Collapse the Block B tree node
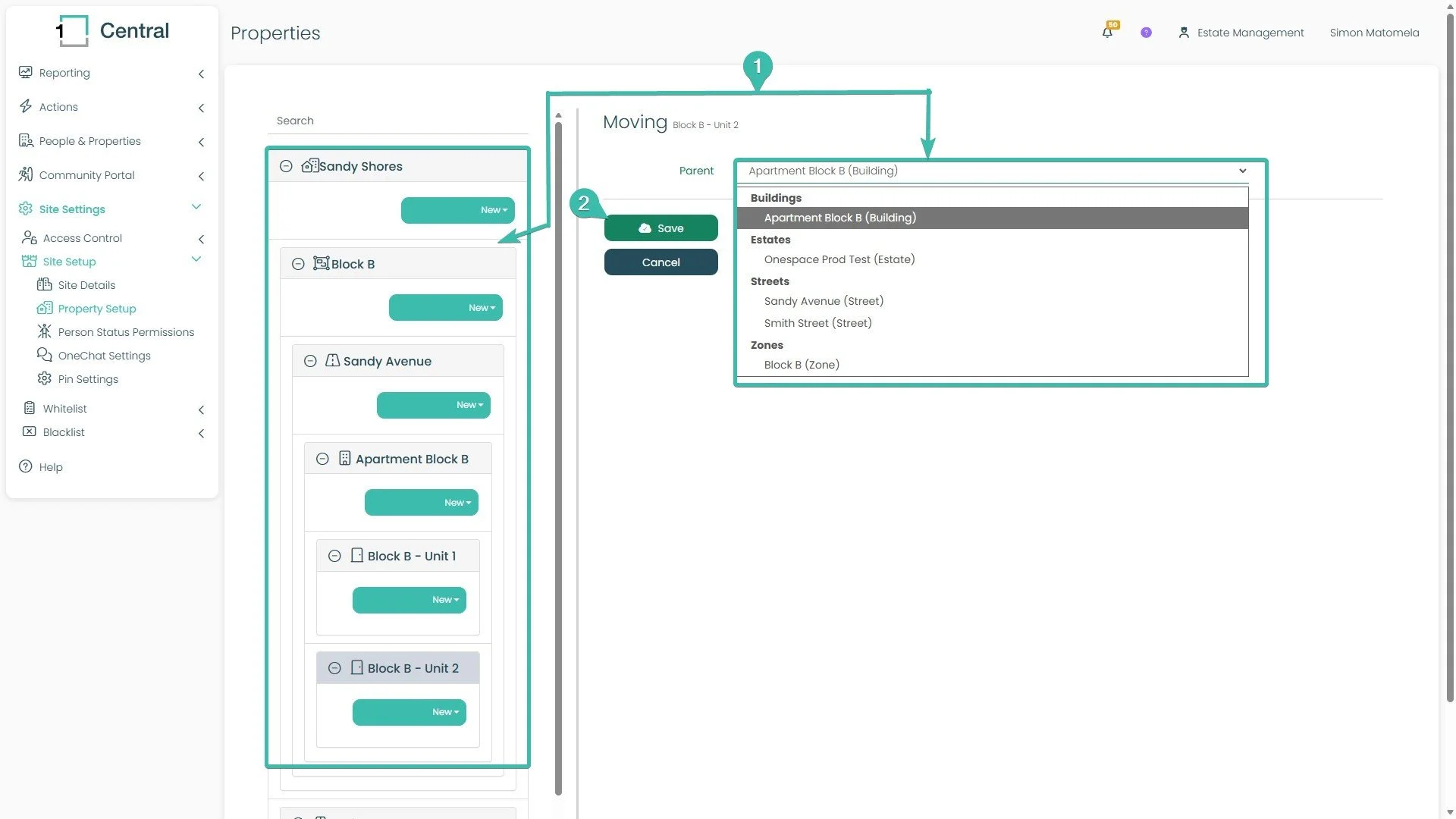 [x=298, y=264]
